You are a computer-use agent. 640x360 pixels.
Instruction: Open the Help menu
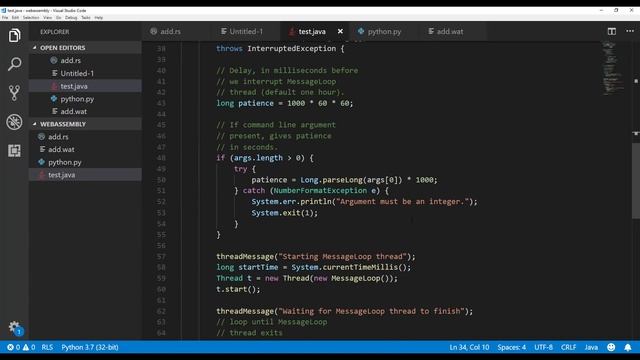coord(98,18)
